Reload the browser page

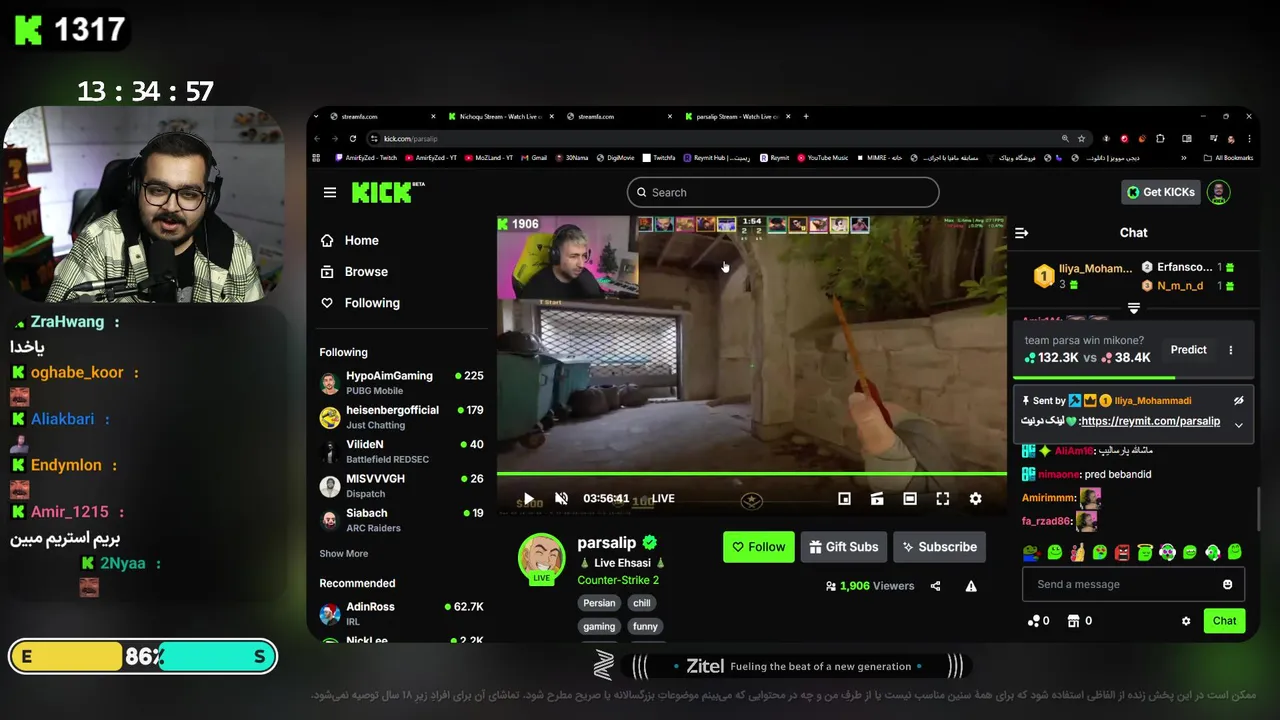tap(355, 138)
